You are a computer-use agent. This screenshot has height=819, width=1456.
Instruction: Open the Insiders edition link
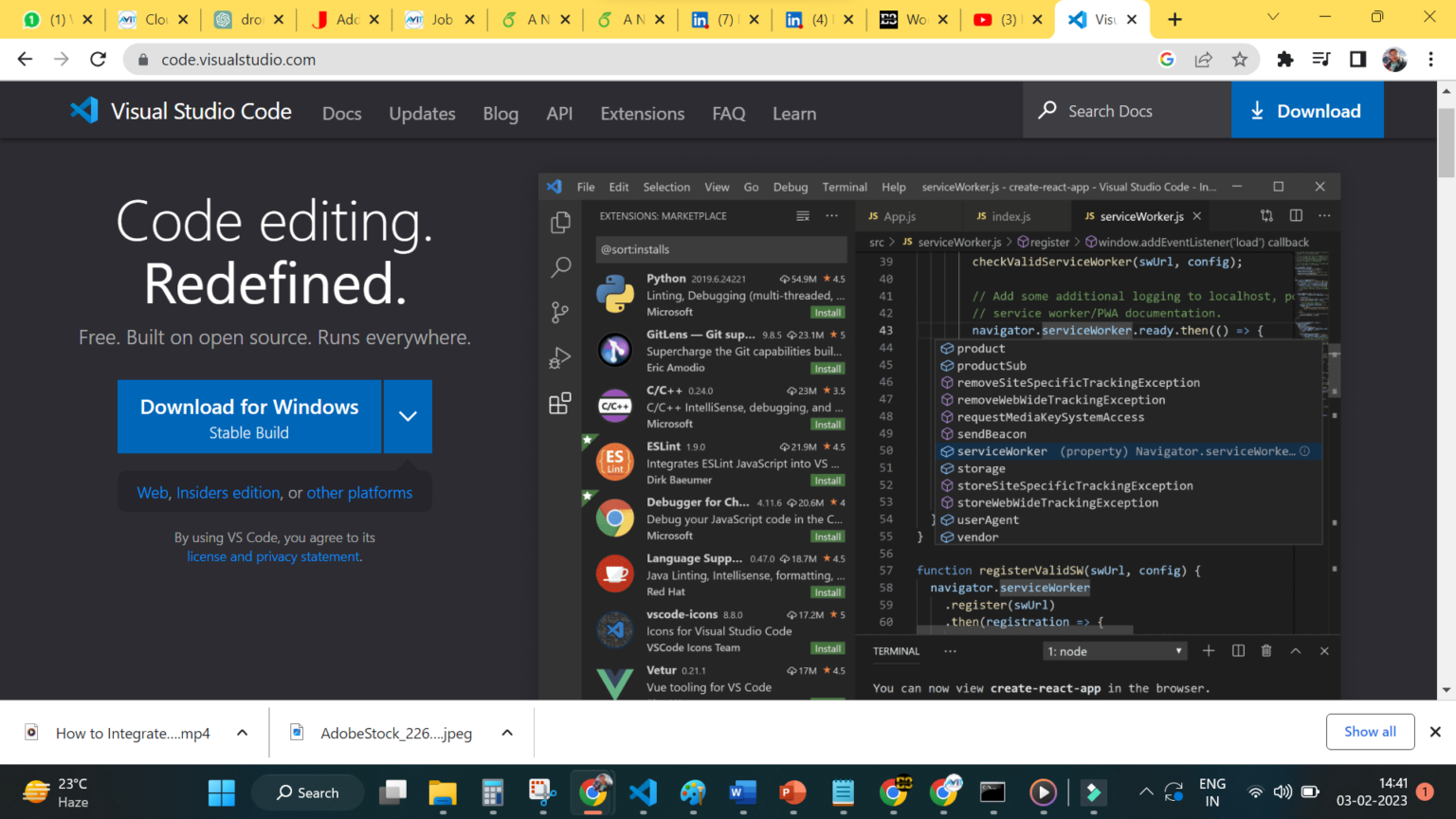(x=228, y=493)
